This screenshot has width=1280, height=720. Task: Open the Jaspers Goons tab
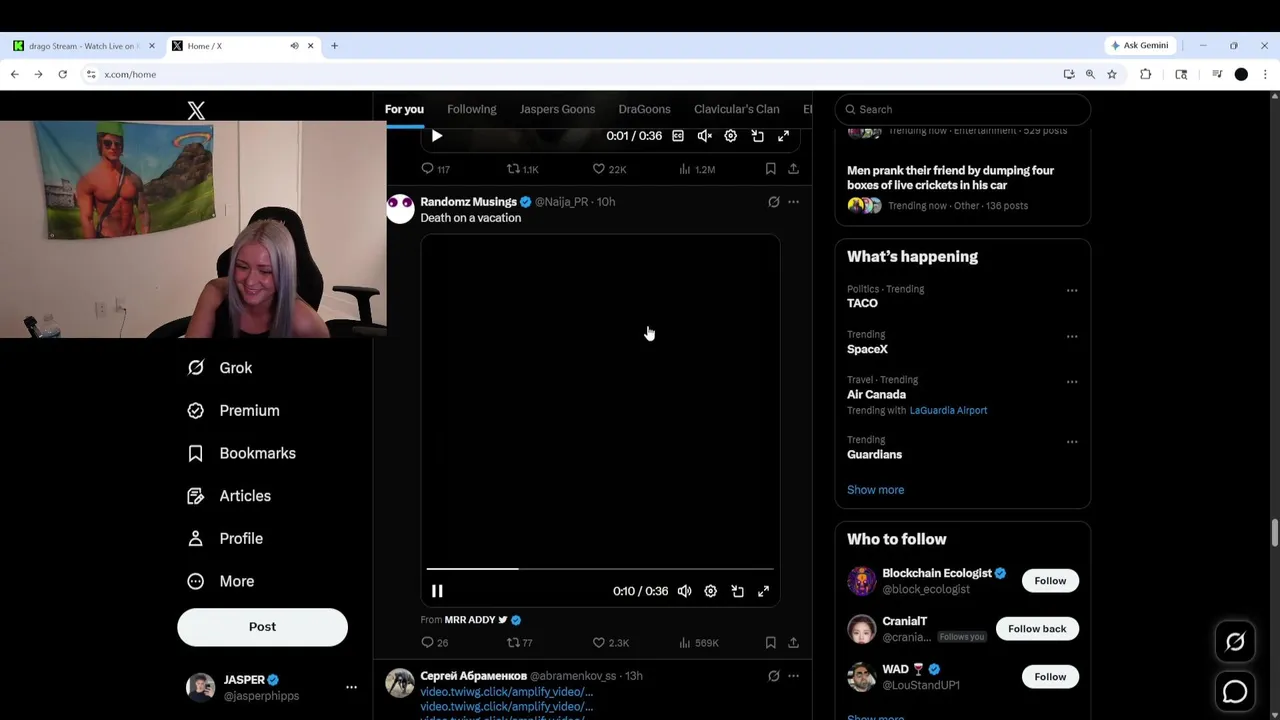click(557, 109)
